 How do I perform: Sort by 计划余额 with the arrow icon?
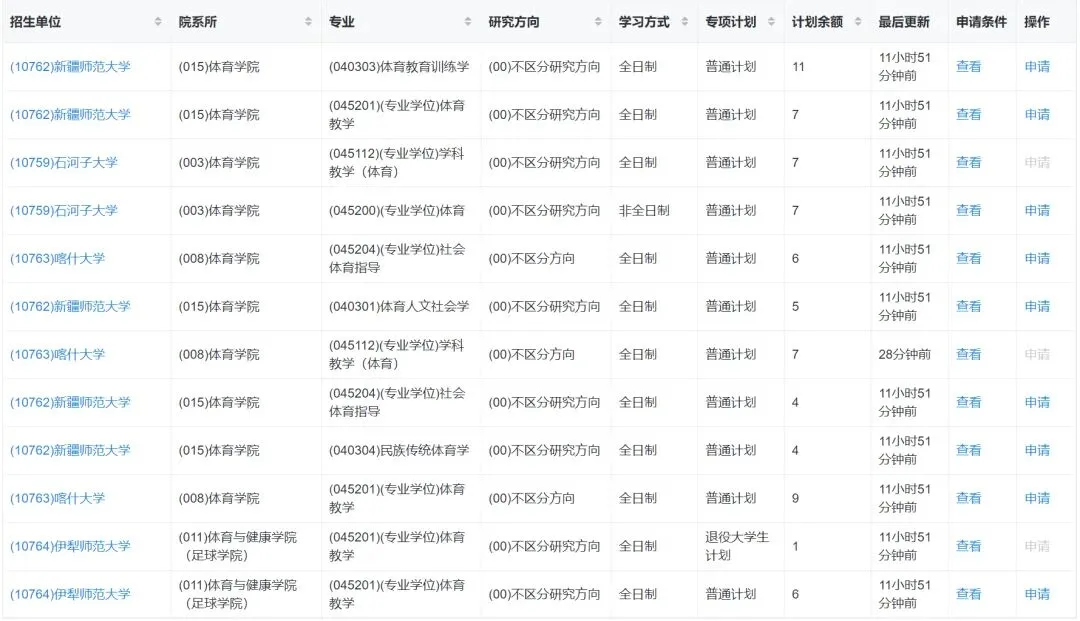(858, 22)
